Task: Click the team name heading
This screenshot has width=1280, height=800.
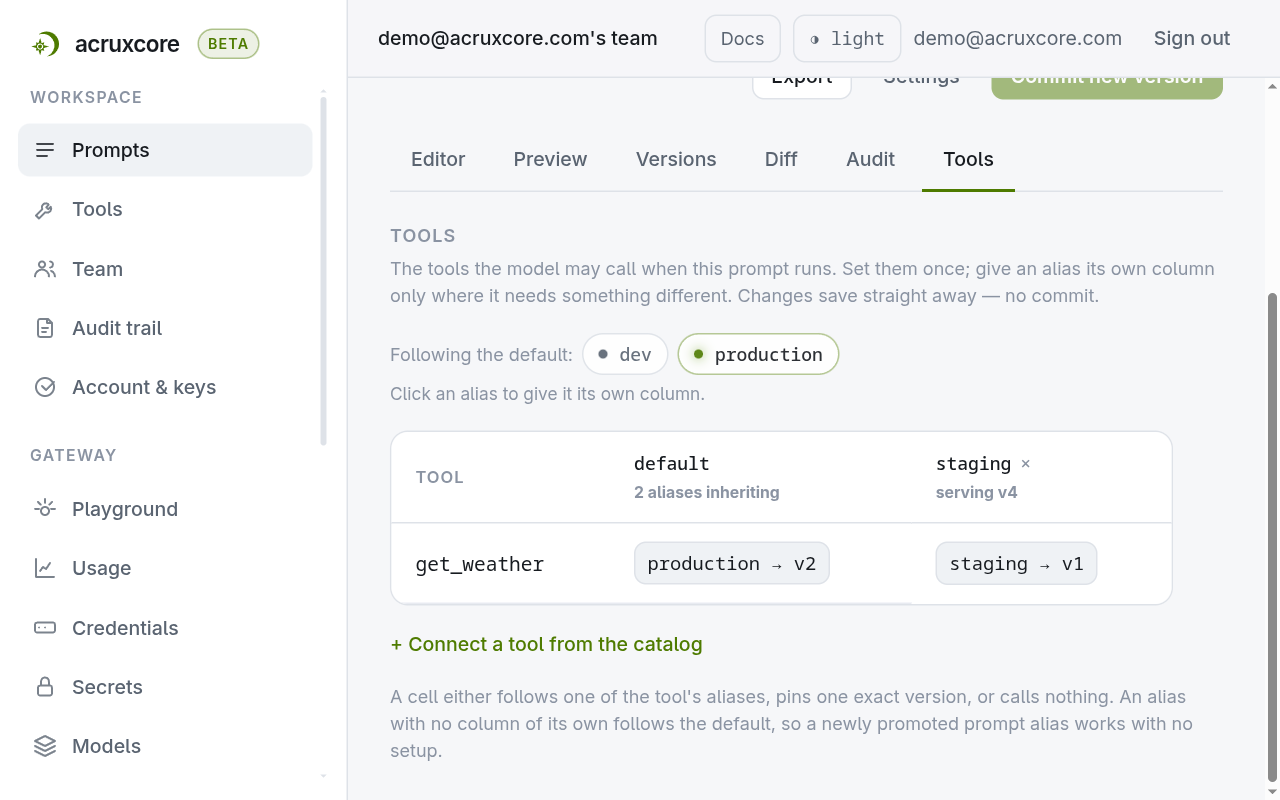Action: pyautogui.click(x=518, y=39)
